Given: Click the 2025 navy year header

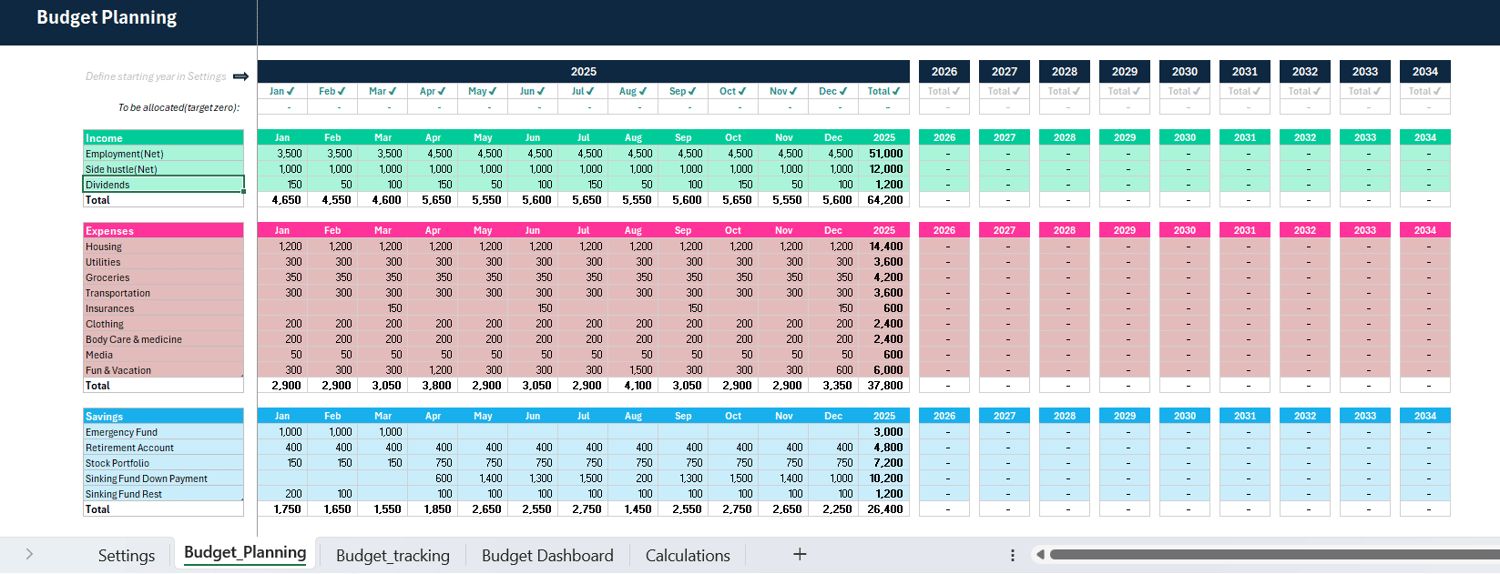Looking at the screenshot, I should (584, 72).
